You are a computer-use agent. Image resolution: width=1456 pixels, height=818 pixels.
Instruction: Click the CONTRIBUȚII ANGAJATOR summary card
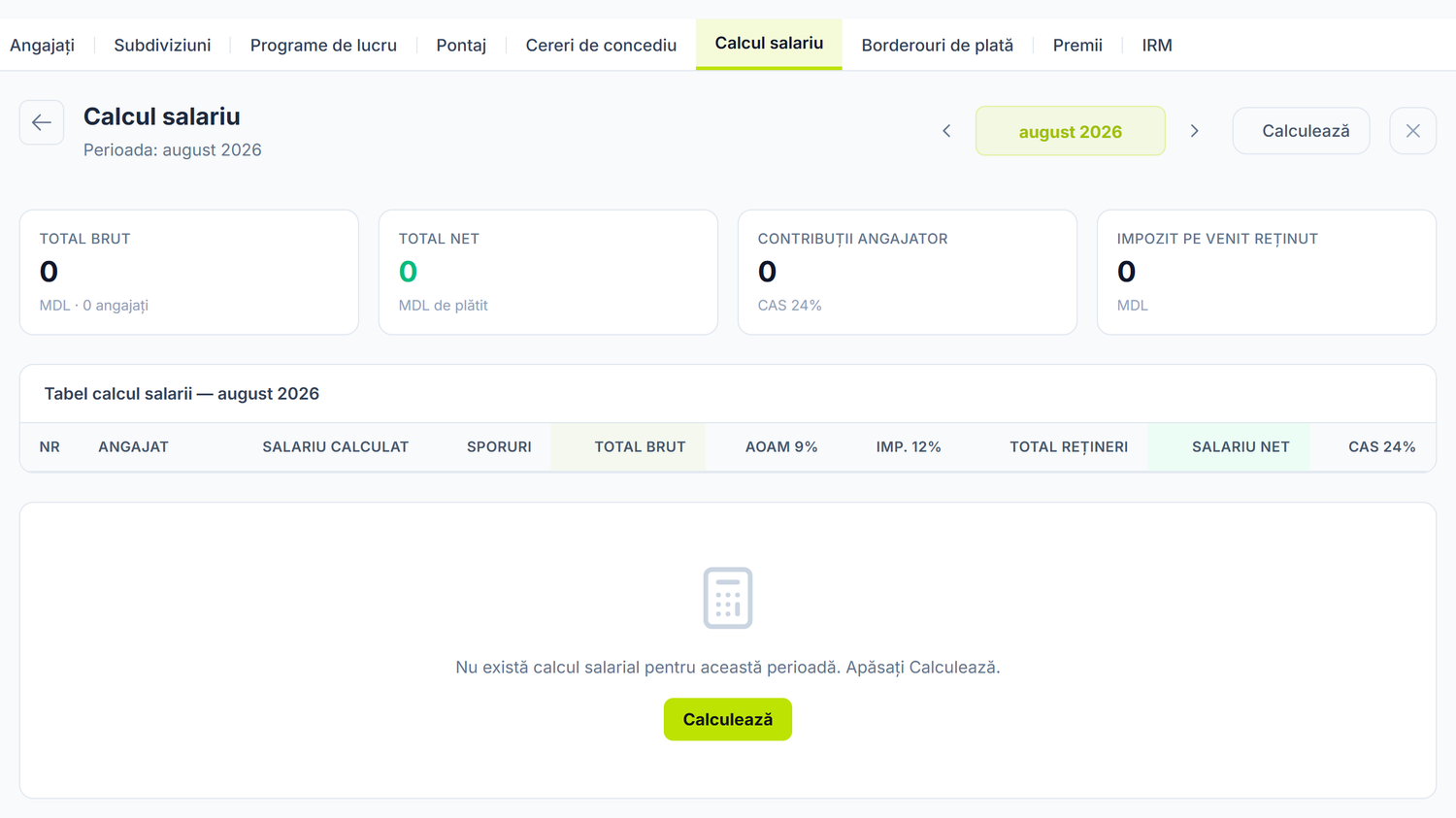908,273
